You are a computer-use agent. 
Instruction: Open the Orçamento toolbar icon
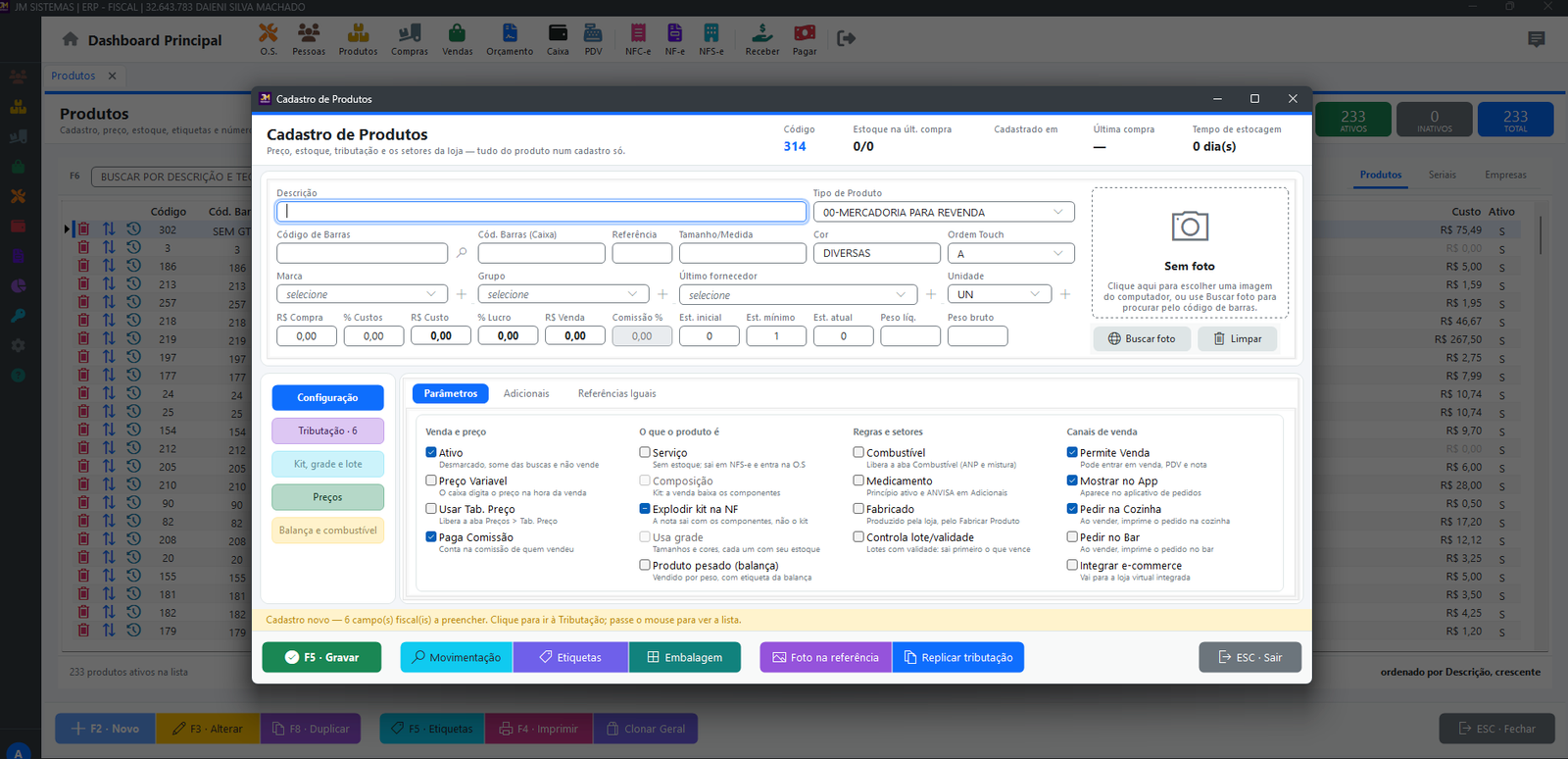[x=510, y=39]
